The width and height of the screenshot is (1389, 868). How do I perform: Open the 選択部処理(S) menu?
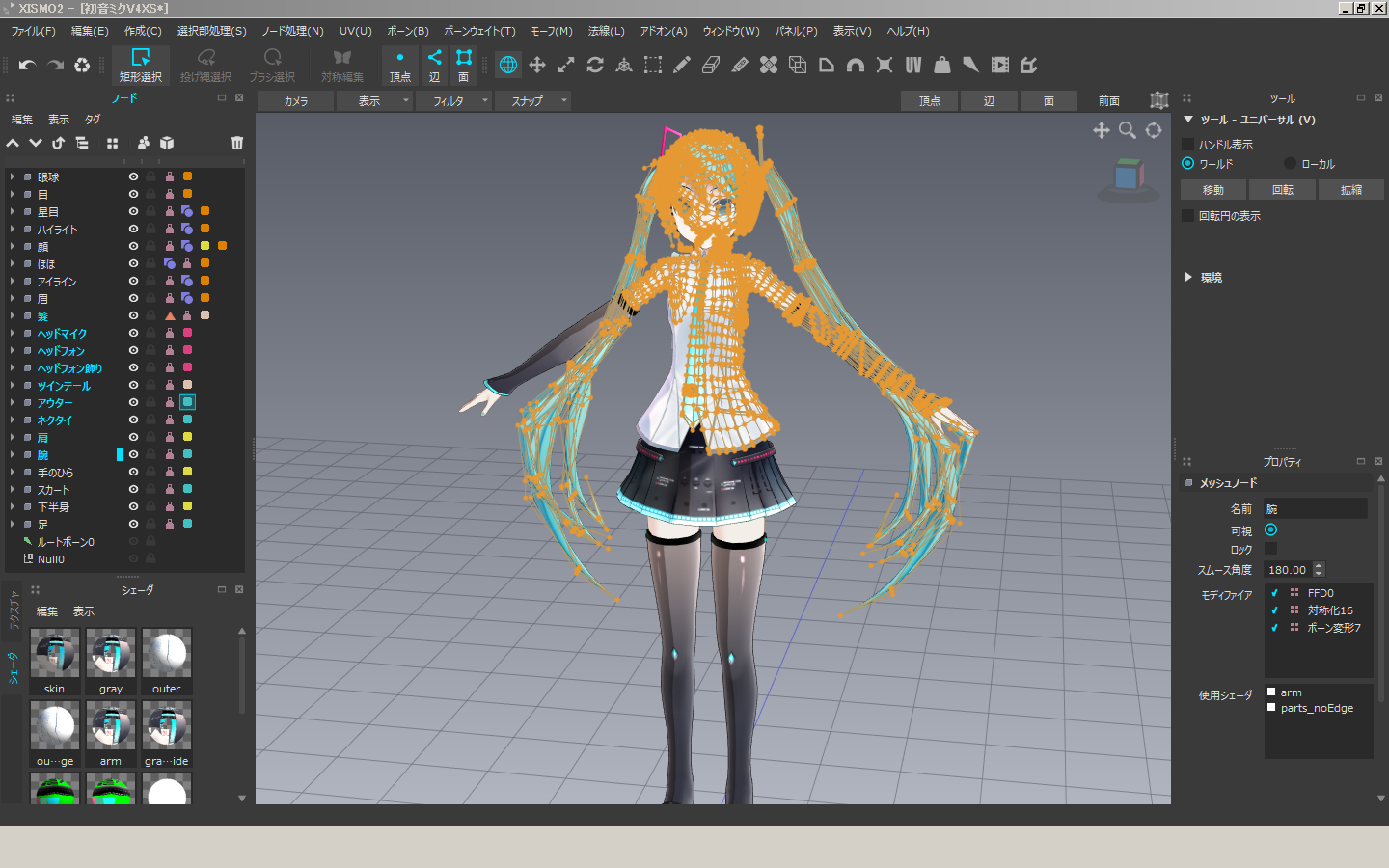click(x=211, y=31)
